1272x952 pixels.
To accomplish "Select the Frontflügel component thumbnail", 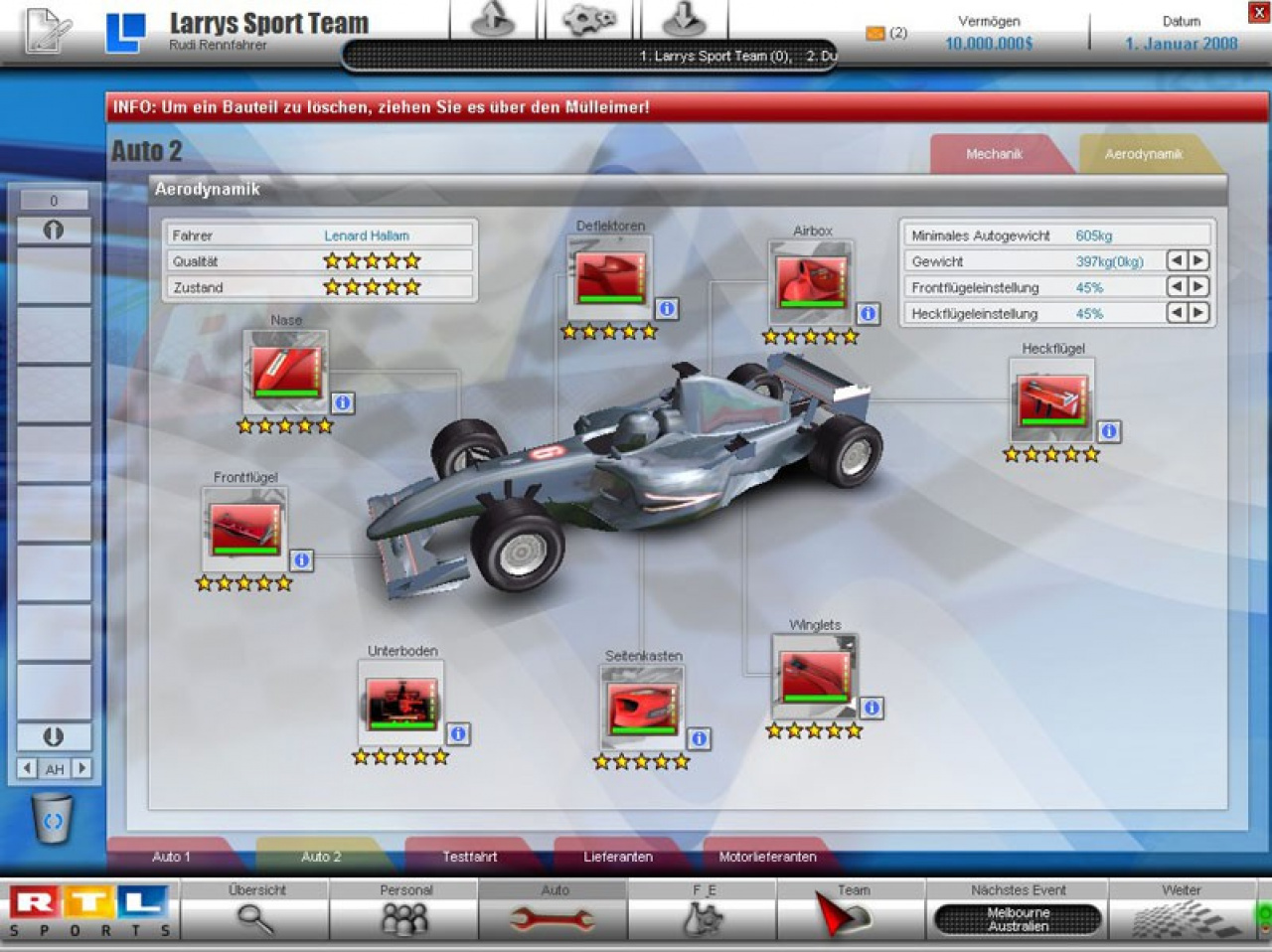I will coord(245,530).
